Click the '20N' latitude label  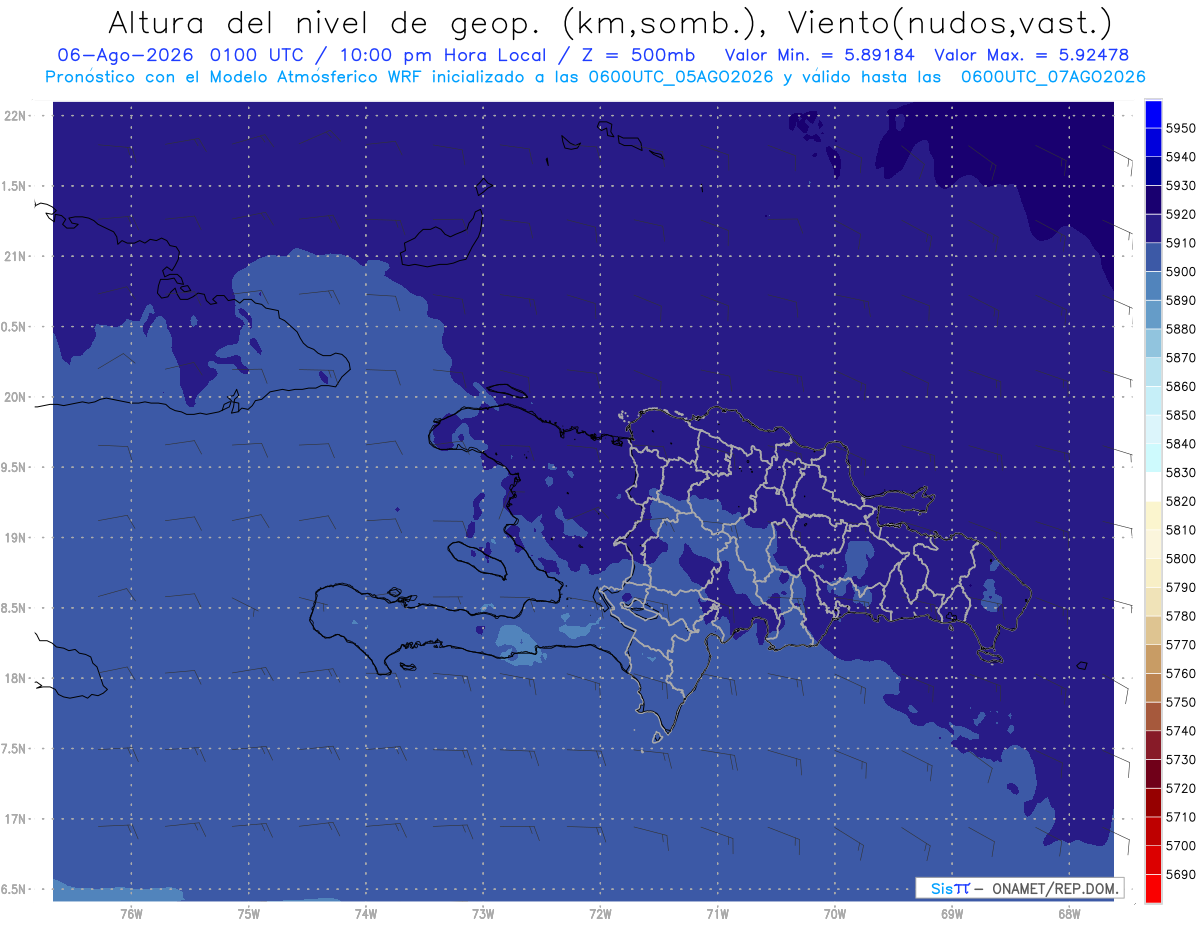click(x=17, y=397)
